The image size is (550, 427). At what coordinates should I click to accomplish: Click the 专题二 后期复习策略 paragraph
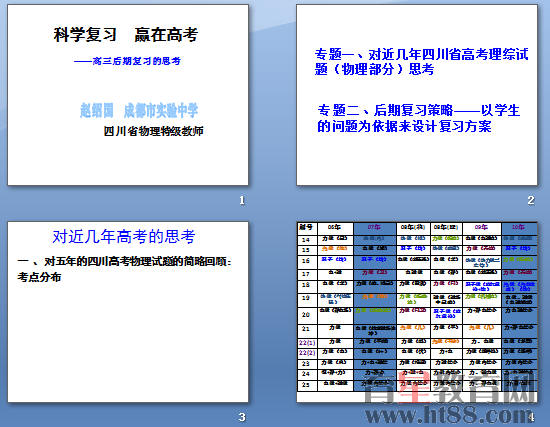(418, 118)
